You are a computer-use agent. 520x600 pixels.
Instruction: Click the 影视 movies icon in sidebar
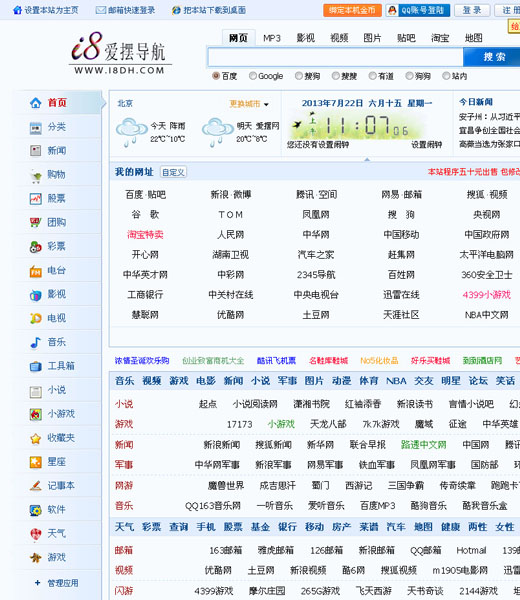pos(36,295)
